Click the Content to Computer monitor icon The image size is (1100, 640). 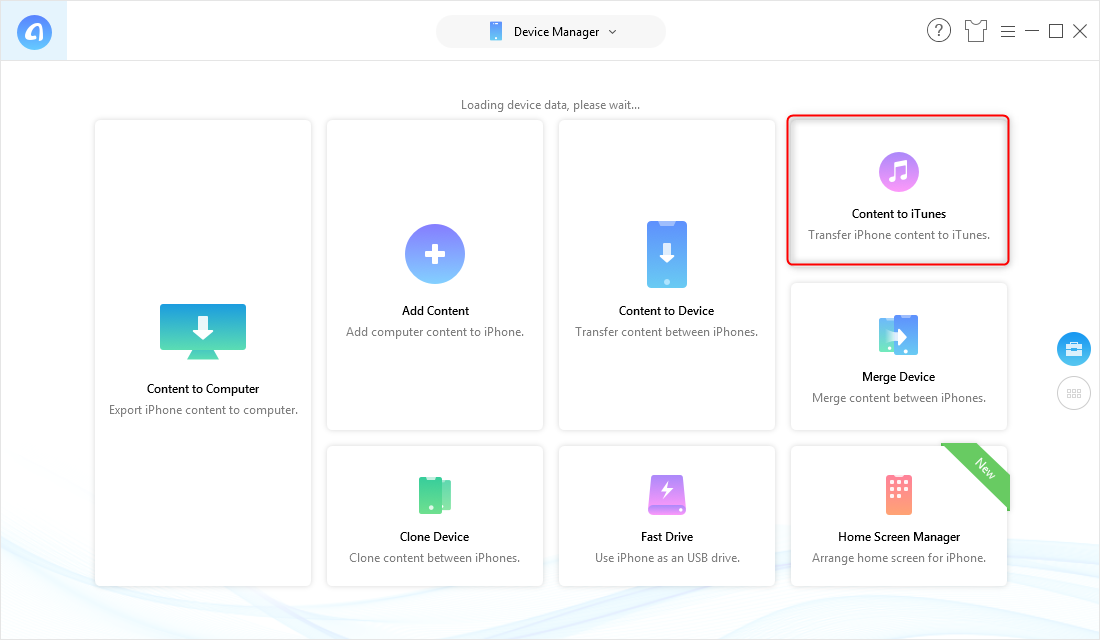(203, 331)
